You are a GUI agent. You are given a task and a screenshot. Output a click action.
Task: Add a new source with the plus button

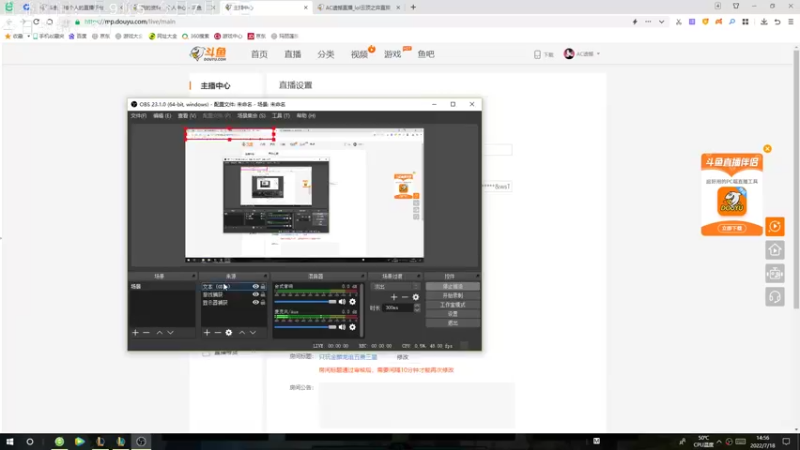point(207,333)
